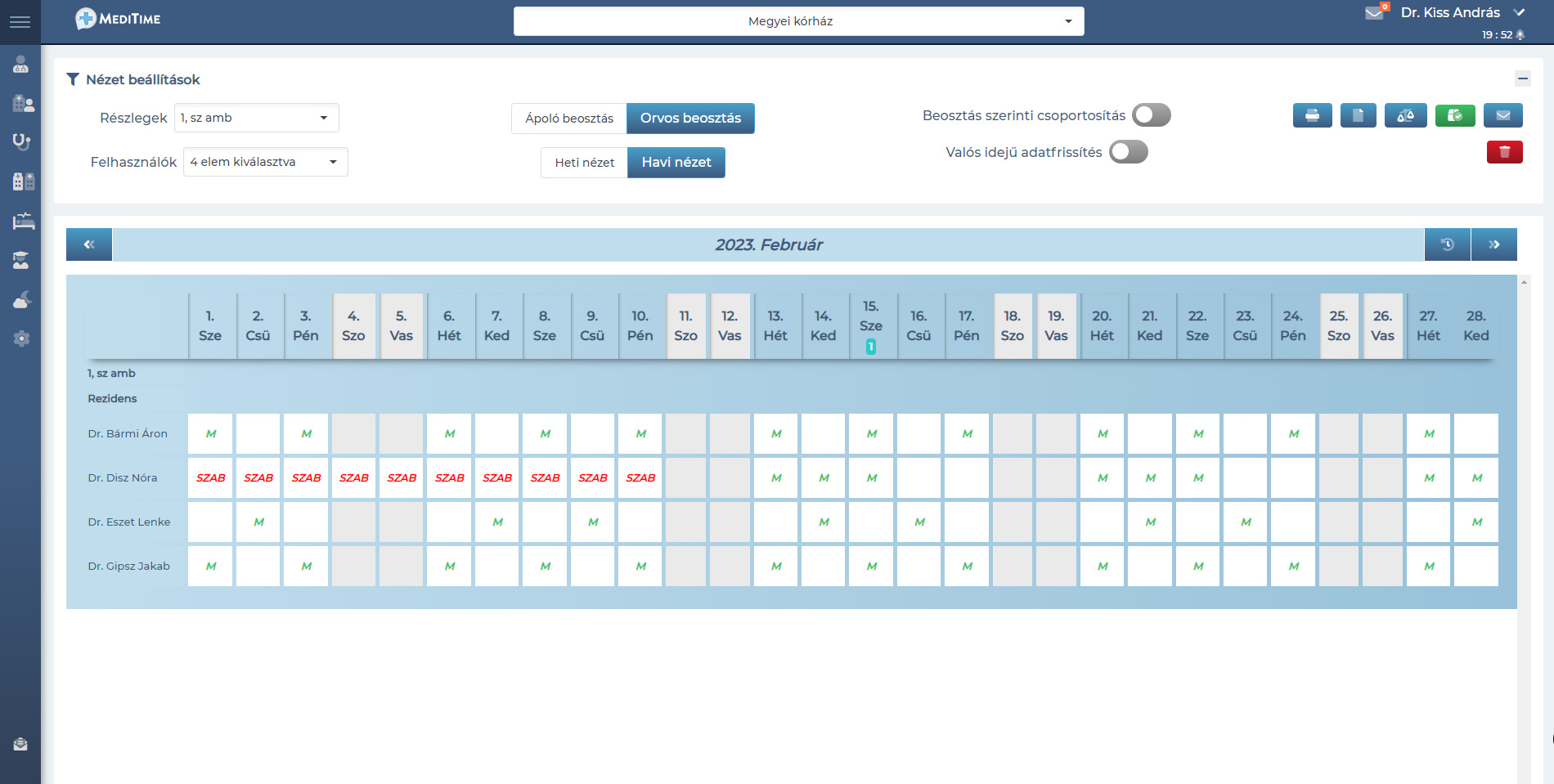Expand the Dr. Kiss András user menu
Screen dimensions: 1554x784
1462,12
